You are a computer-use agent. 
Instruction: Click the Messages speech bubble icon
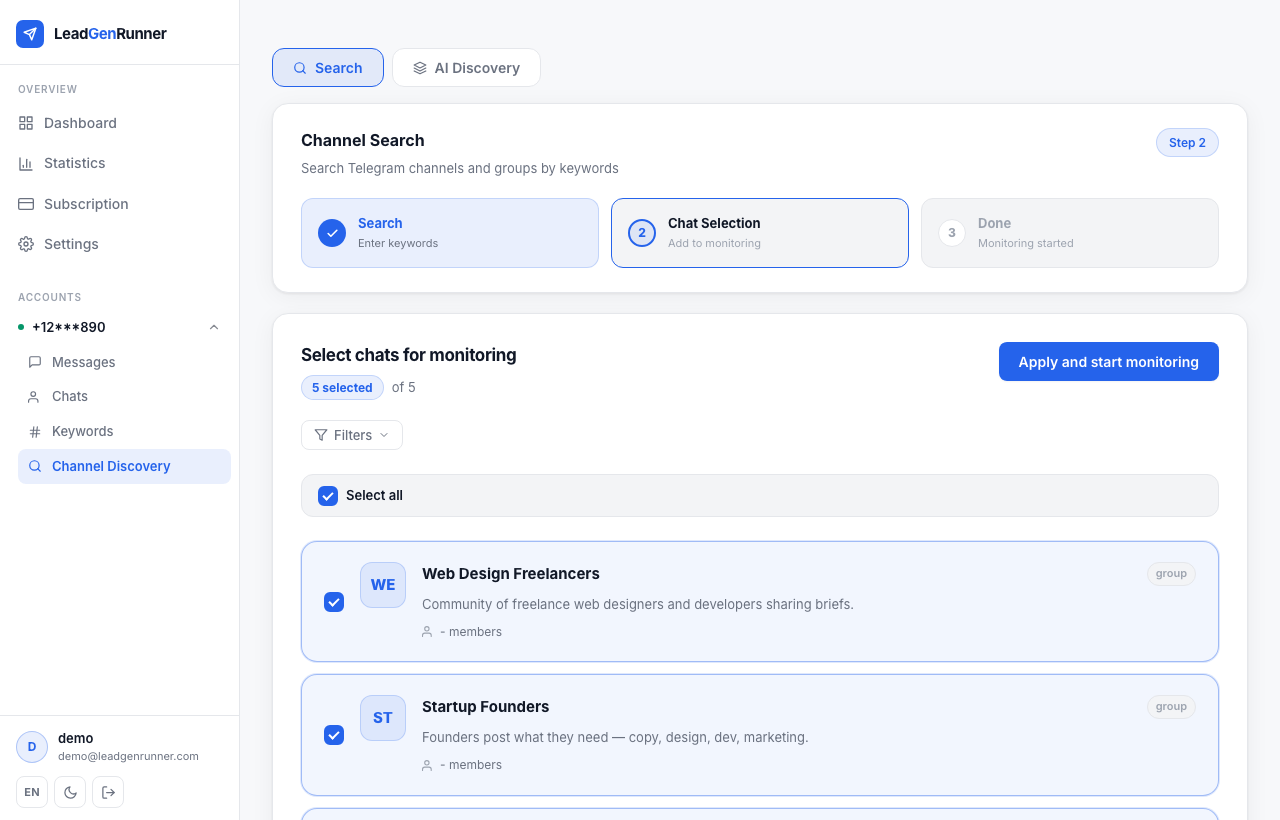tap(35, 362)
